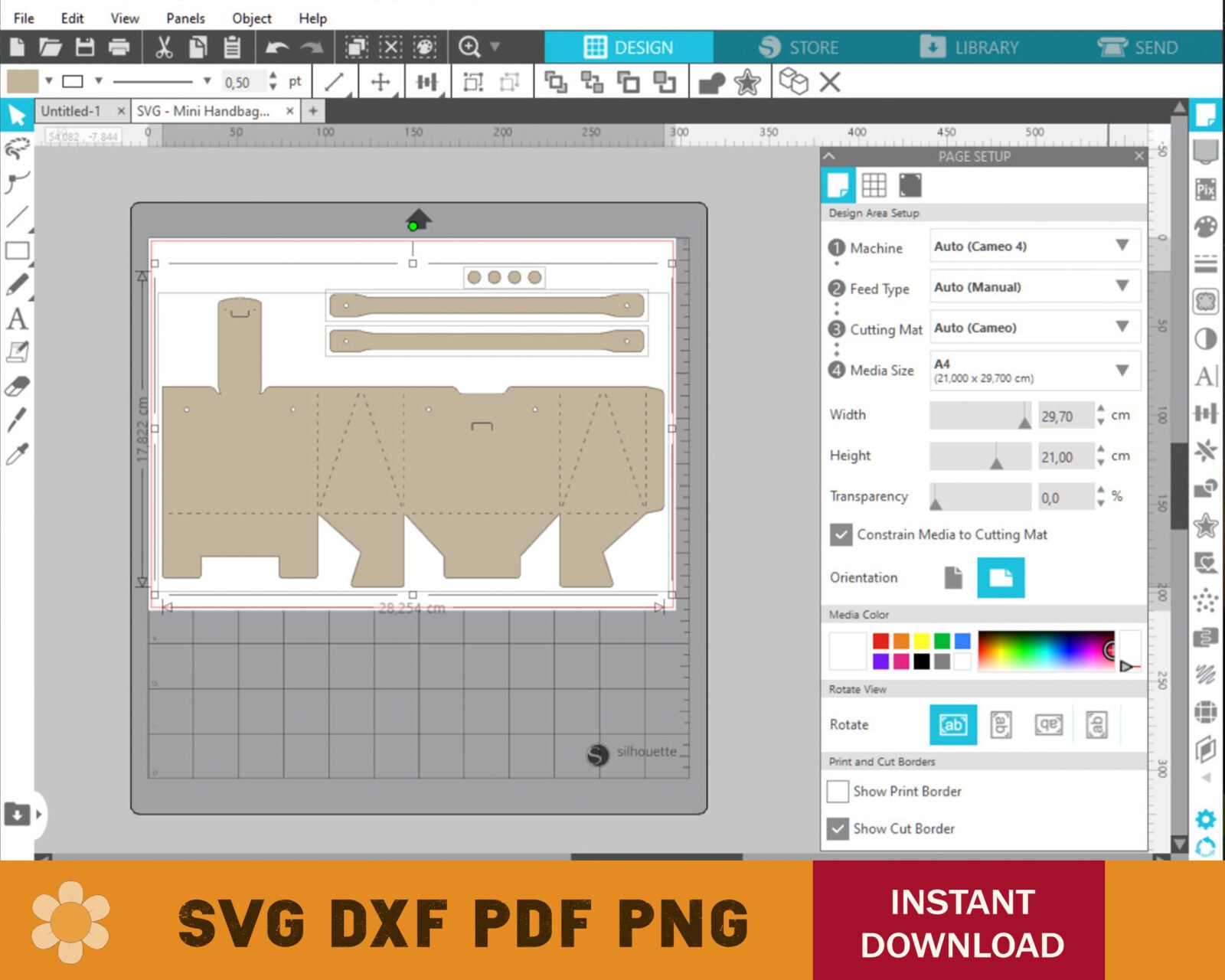This screenshot has height=980, width=1225.
Task: Open Media Size dropdown A4
Action: click(x=1035, y=371)
